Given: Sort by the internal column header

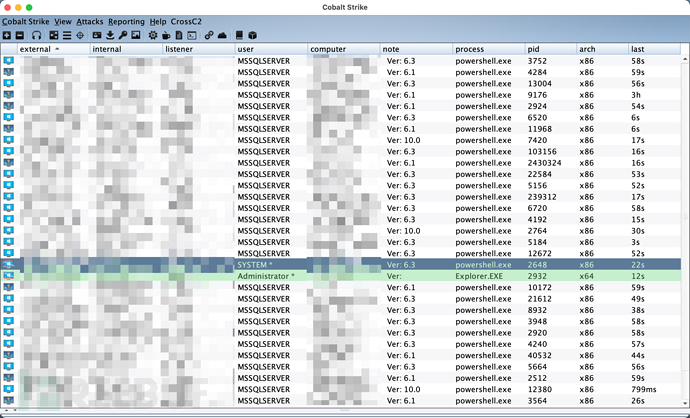Looking at the screenshot, I should click(126, 49).
